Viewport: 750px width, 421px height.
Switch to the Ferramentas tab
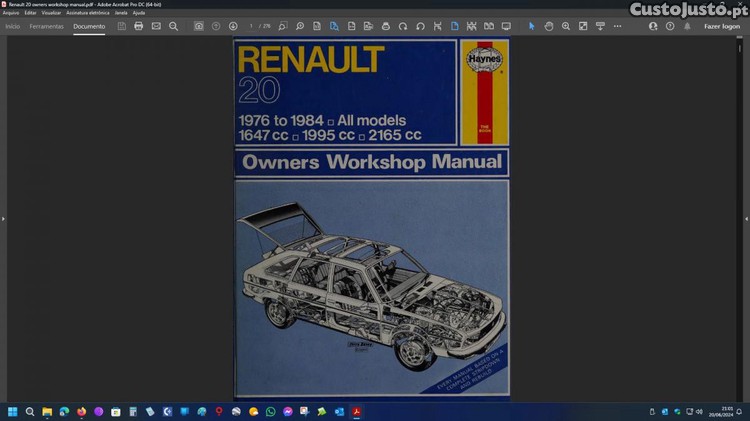[x=46, y=26]
